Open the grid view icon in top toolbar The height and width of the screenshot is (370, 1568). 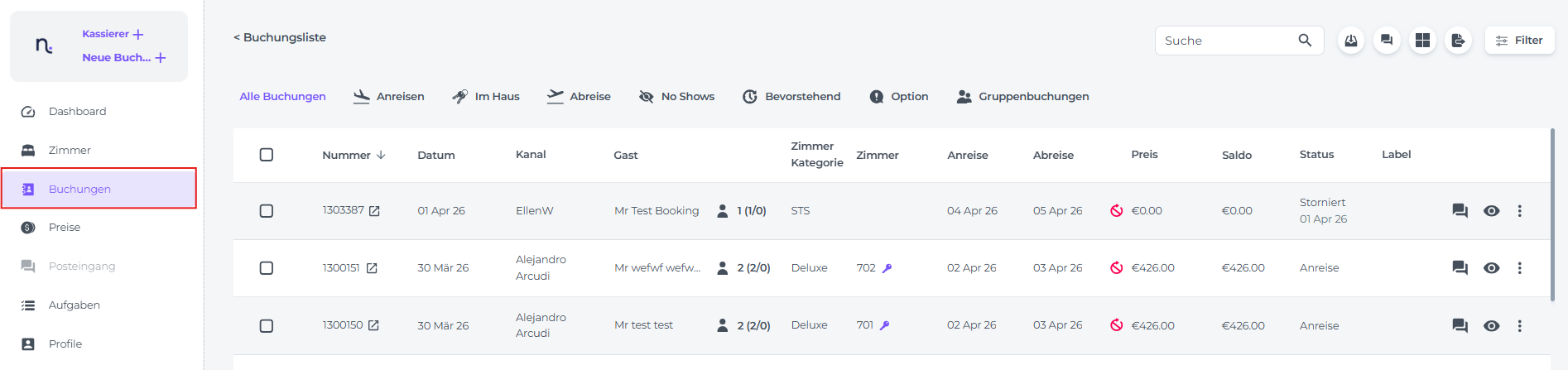[1422, 41]
